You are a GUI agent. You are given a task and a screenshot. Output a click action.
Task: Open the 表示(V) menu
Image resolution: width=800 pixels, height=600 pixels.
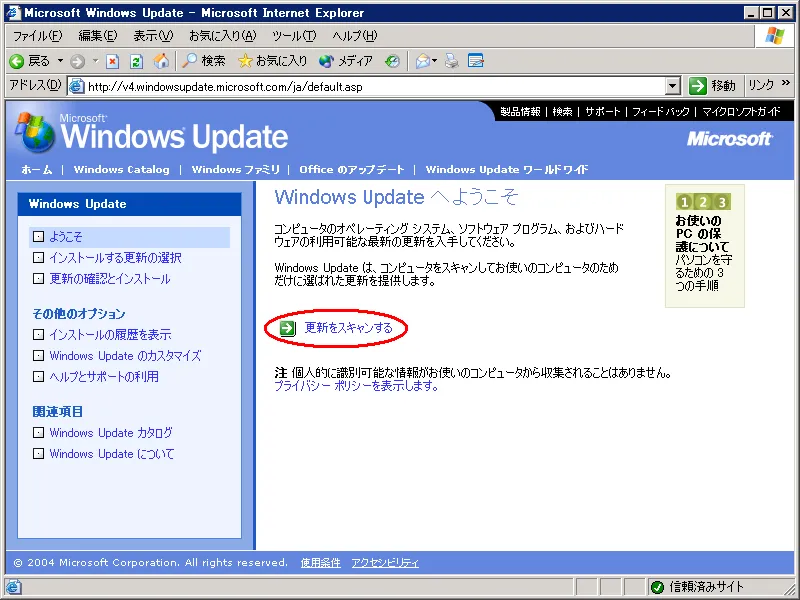click(153, 36)
